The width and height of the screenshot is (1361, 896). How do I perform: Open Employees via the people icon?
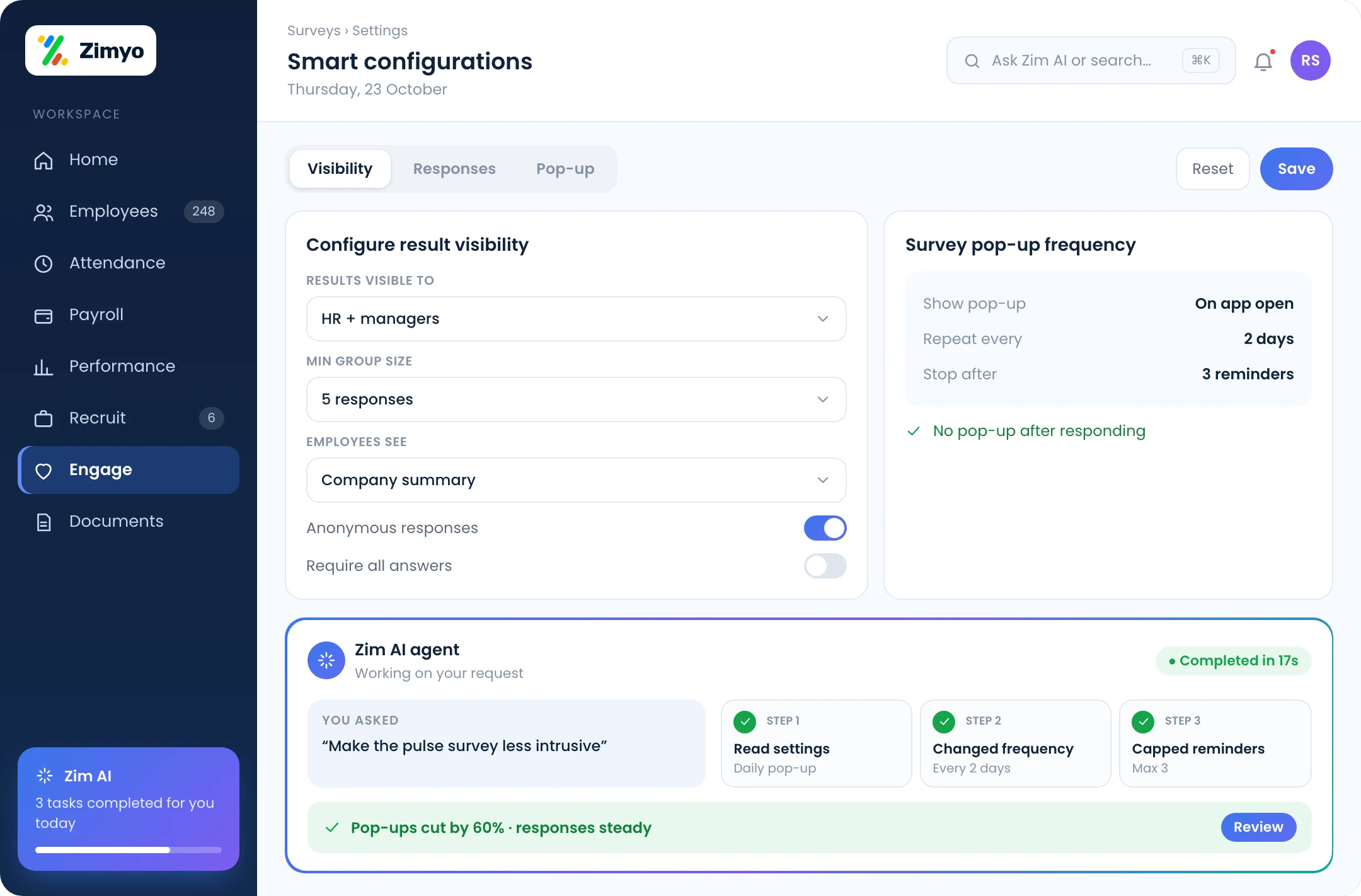43,212
